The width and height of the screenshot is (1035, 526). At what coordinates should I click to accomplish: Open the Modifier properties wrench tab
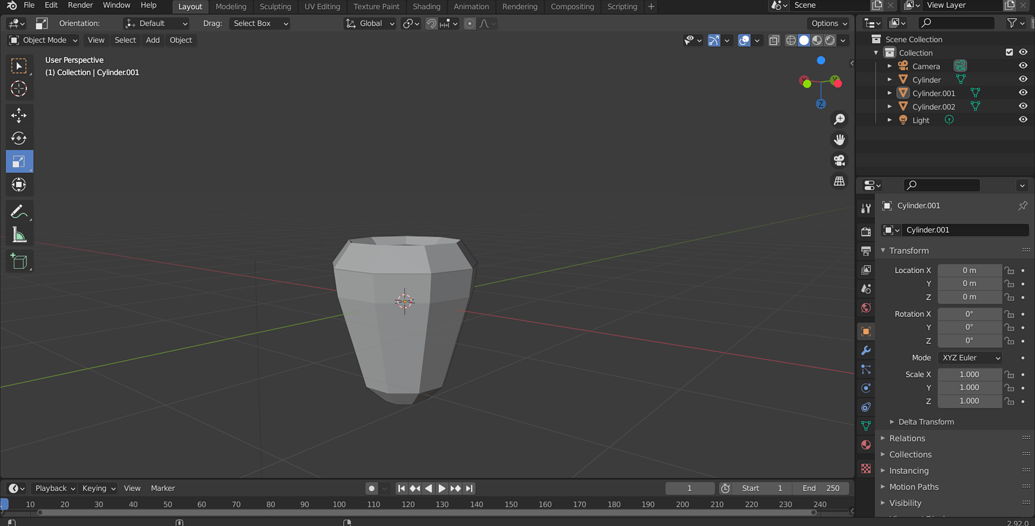coord(866,350)
